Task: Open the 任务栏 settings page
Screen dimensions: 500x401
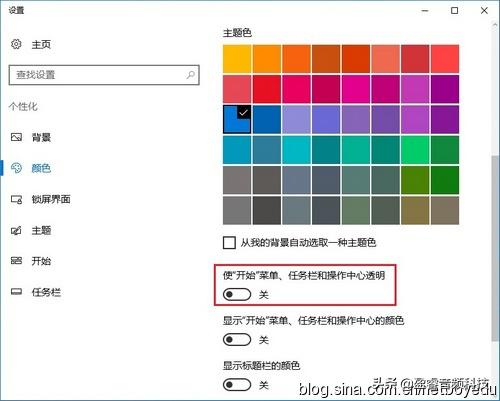Action: pos(46,292)
